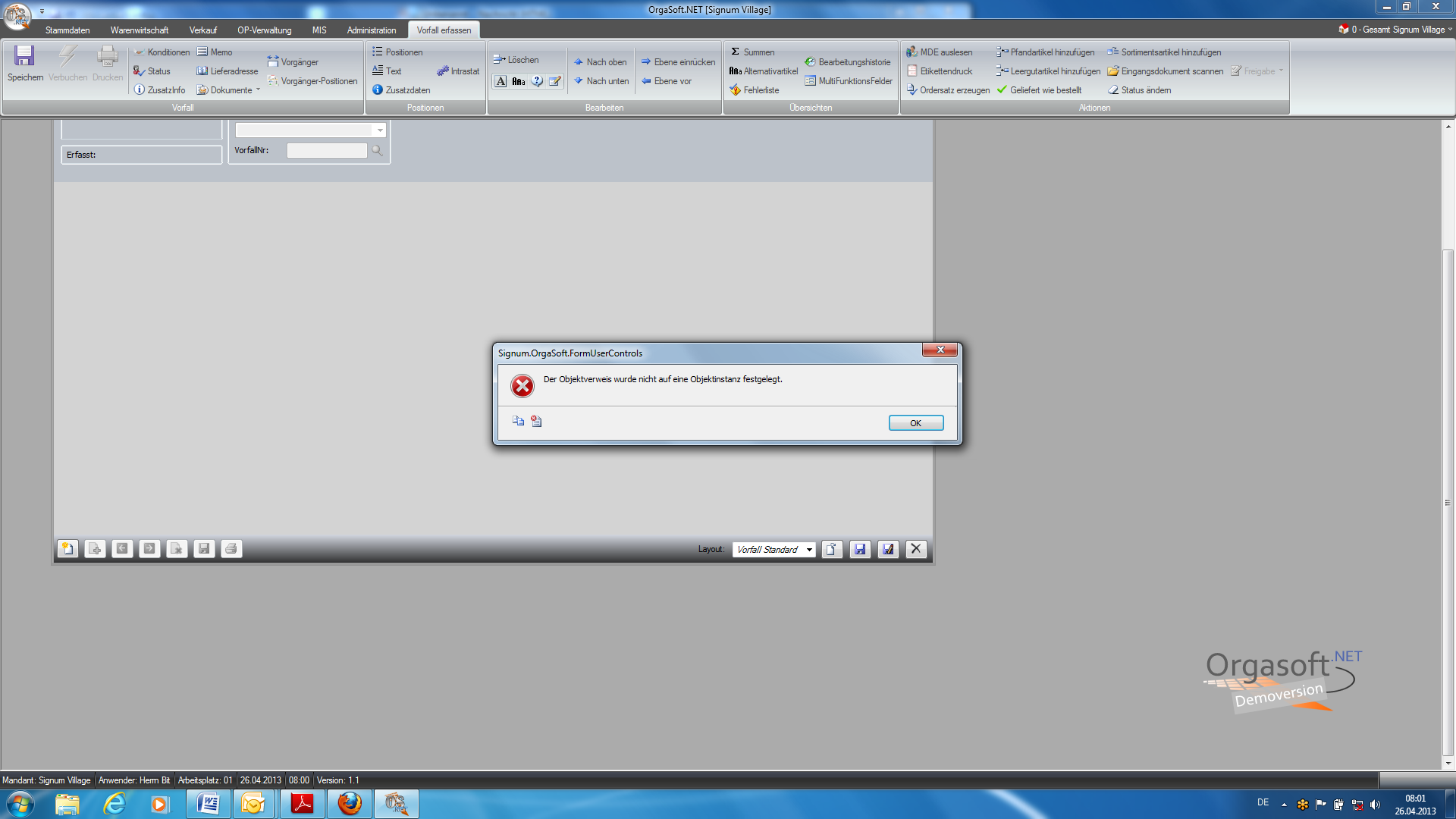Click the Intrastat gear icon
1456x819 pixels.
[x=443, y=71]
